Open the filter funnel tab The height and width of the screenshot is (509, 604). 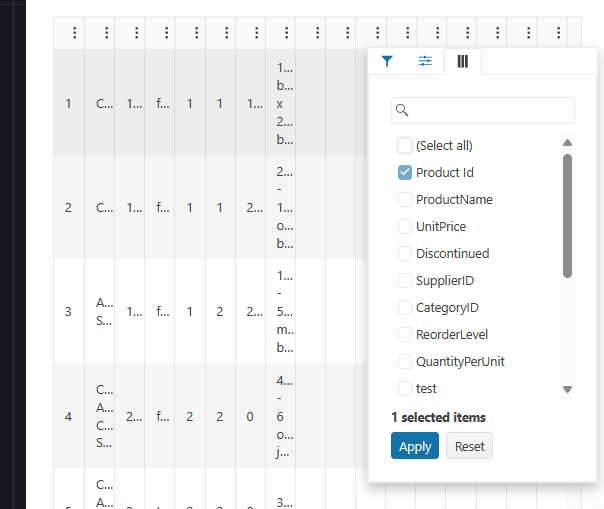tap(387, 61)
